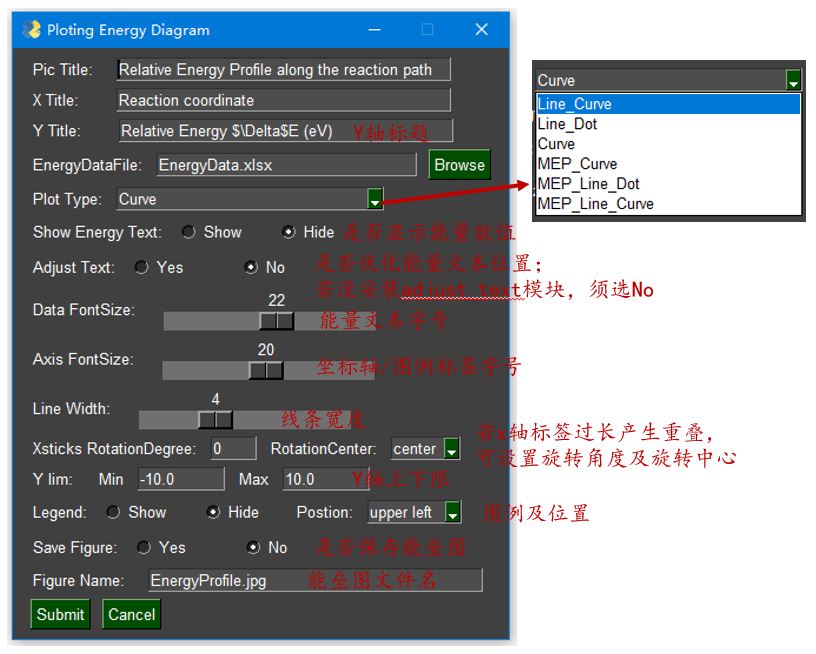This screenshot has width=816, height=654.
Task: Select Yes for Adjust Text
Action: click(141, 267)
